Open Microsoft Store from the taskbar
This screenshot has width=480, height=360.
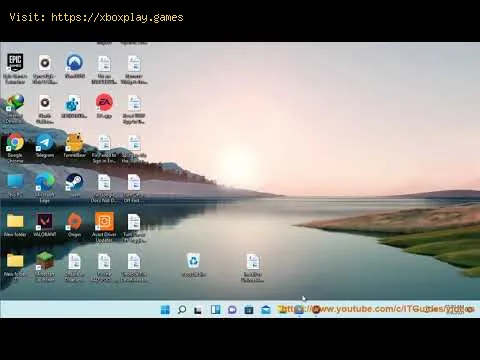(249, 310)
